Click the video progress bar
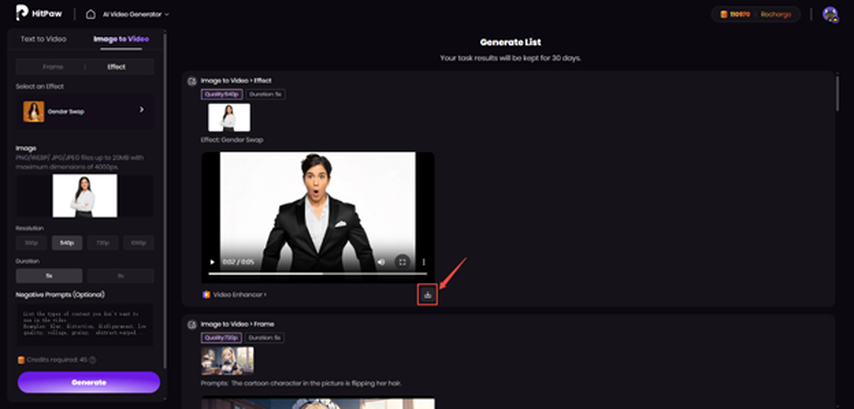This screenshot has width=854, height=409. pyautogui.click(x=317, y=273)
